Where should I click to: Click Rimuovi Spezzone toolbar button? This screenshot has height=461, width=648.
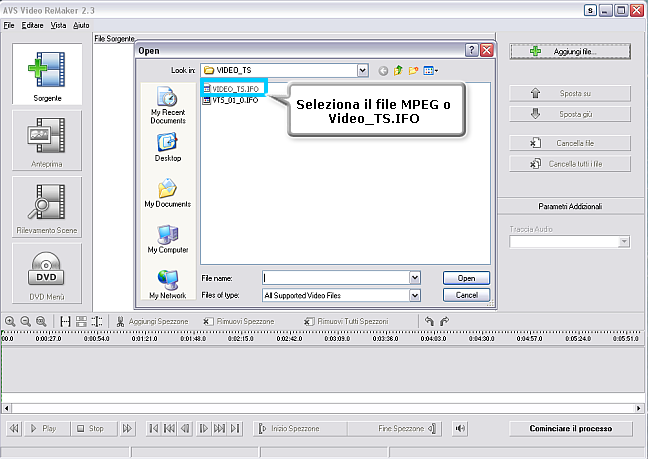[x=238, y=321]
